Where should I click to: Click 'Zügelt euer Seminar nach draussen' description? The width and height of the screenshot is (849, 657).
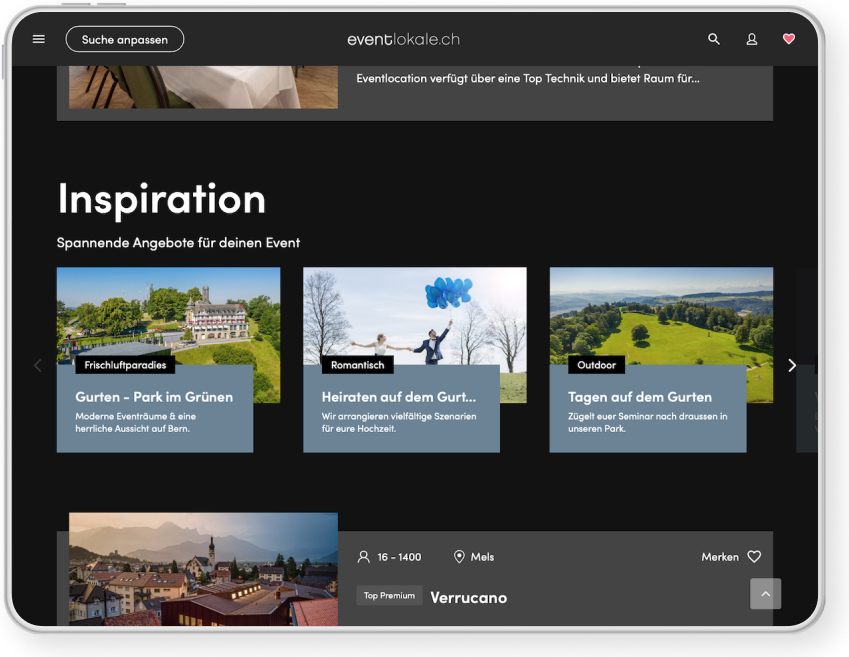(x=648, y=422)
